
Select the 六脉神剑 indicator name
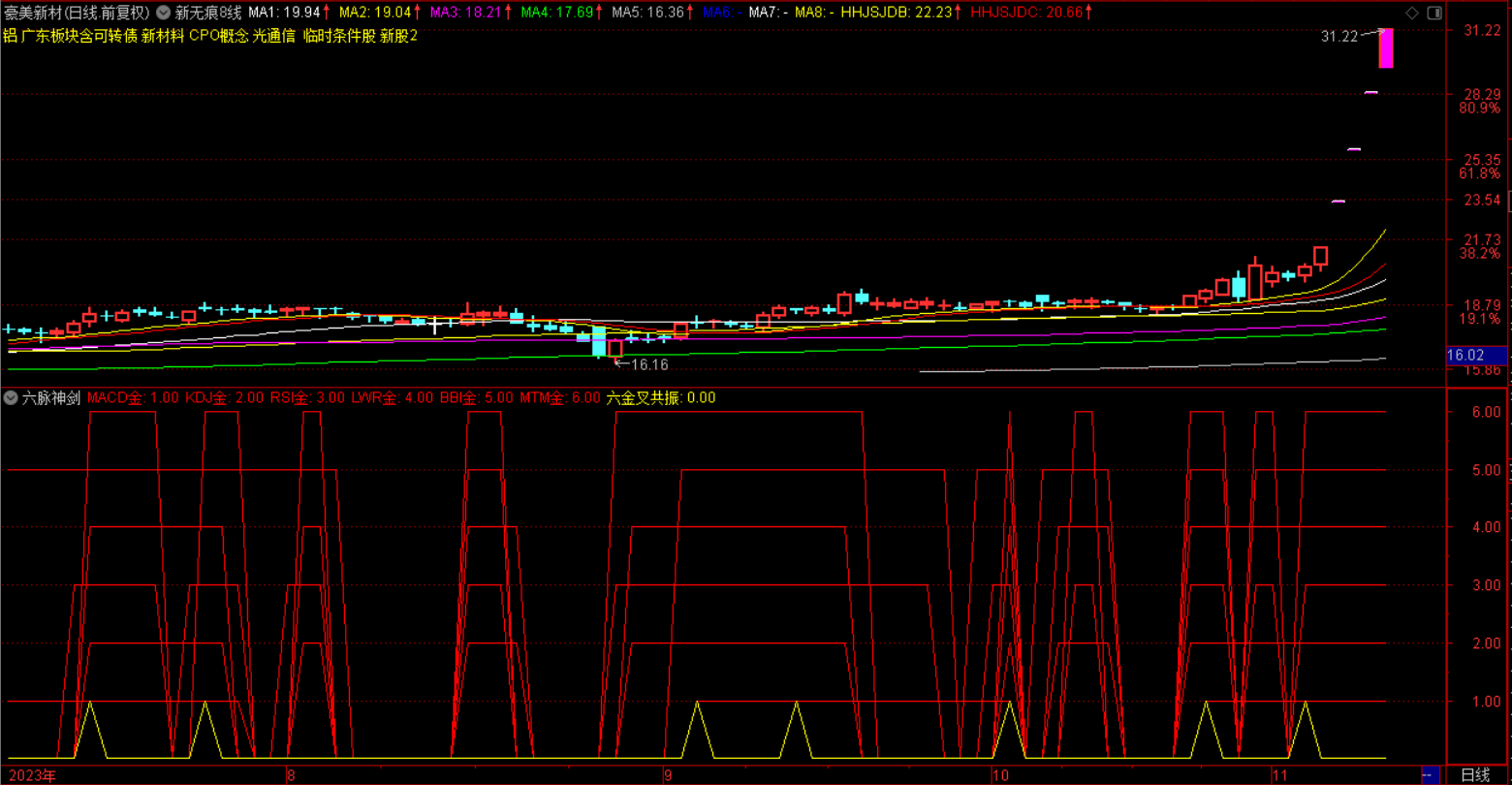[x=52, y=398]
